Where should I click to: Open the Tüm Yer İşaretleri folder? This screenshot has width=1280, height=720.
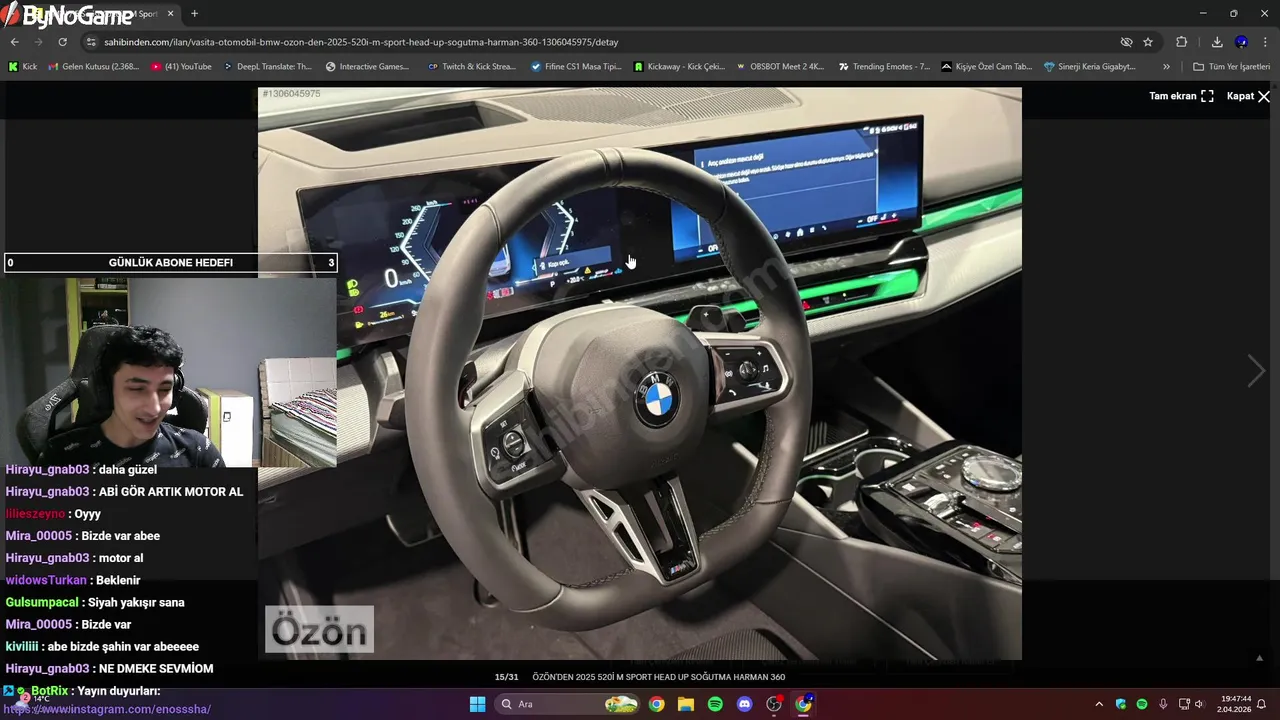1231,67
